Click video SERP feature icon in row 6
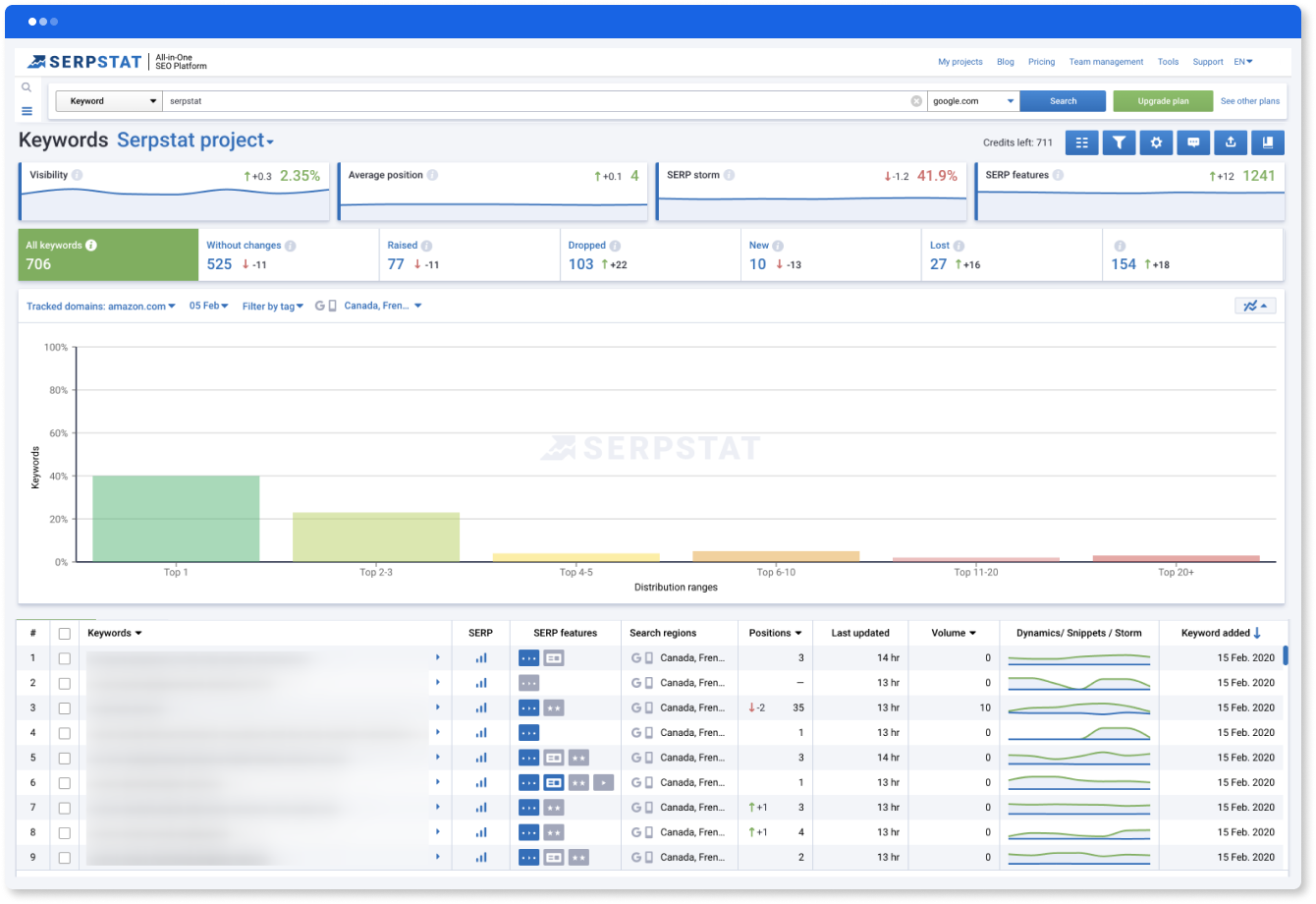The width and height of the screenshot is (1316, 904). tap(603, 783)
